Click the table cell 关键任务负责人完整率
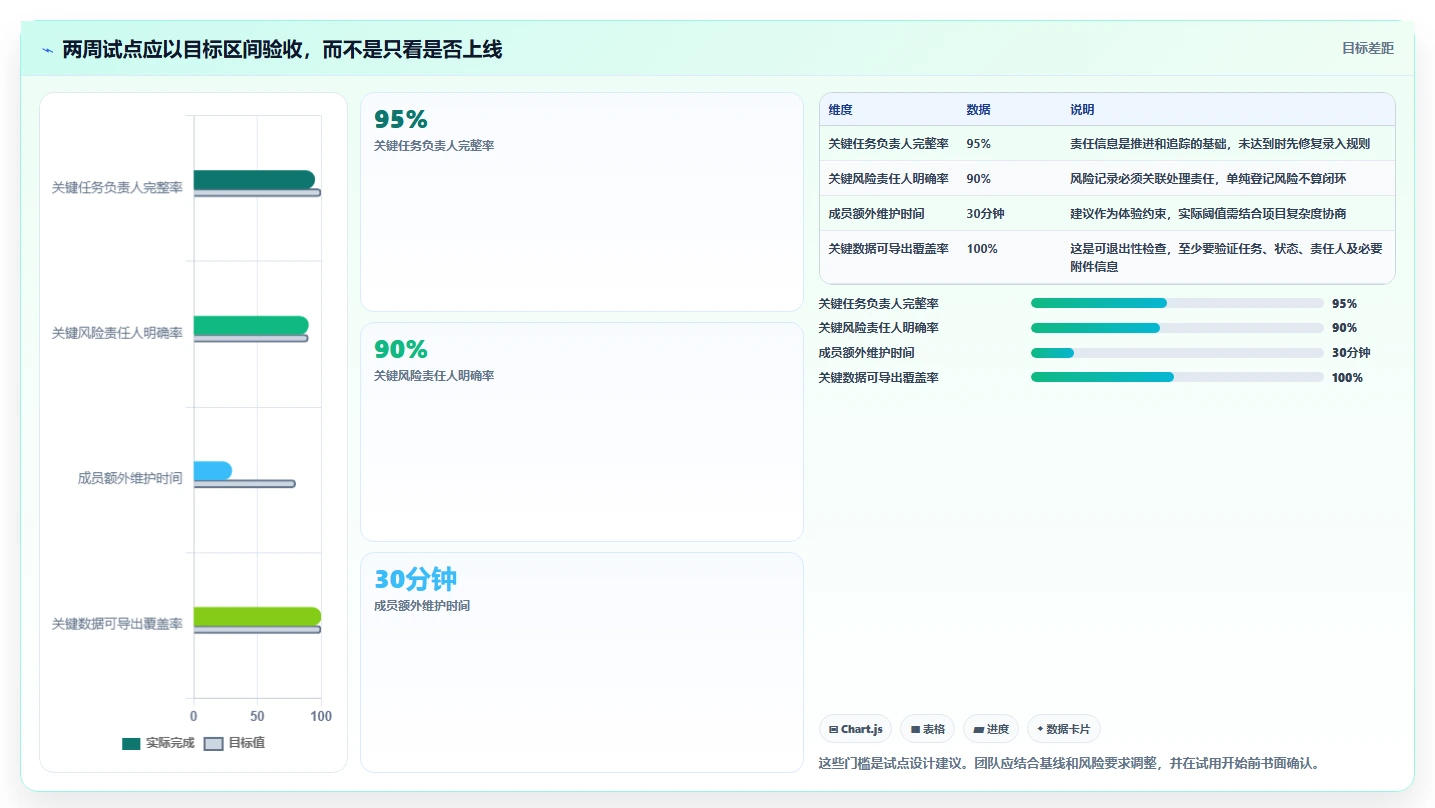Screen dimensions: 1435x808 click(888, 144)
